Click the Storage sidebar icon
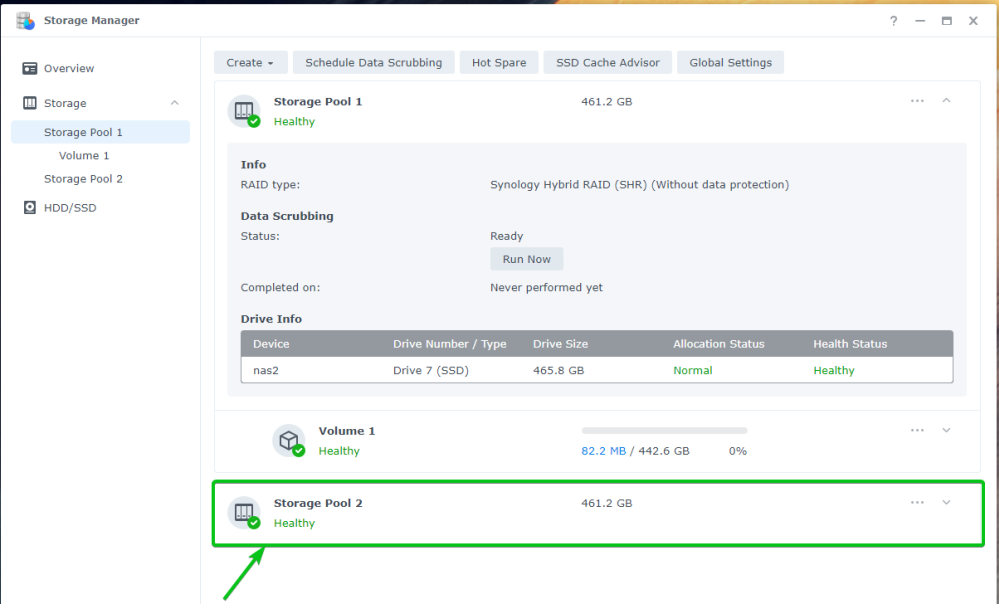The height and width of the screenshot is (604, 999). (29, 103)
